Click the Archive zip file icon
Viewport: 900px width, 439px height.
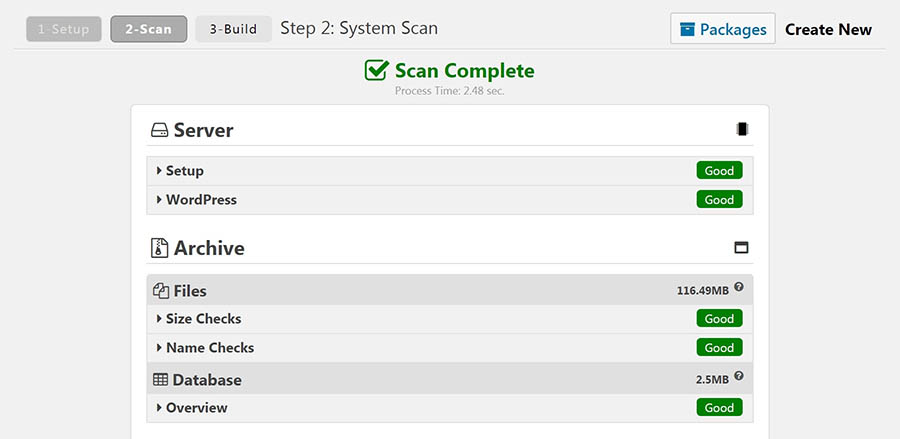point(159,248)
